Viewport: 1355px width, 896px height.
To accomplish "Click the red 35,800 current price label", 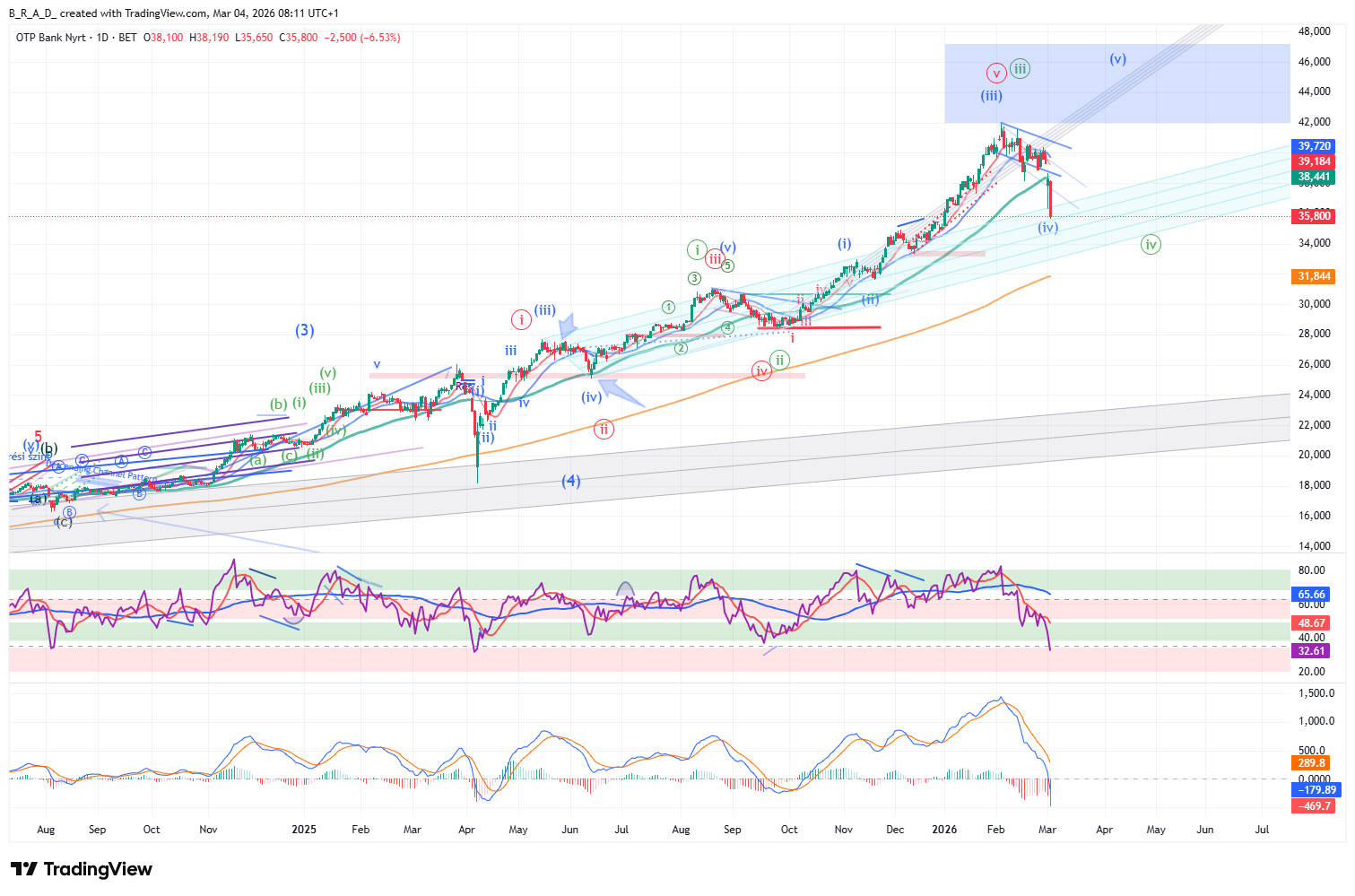I will (x=1314, y=216).
